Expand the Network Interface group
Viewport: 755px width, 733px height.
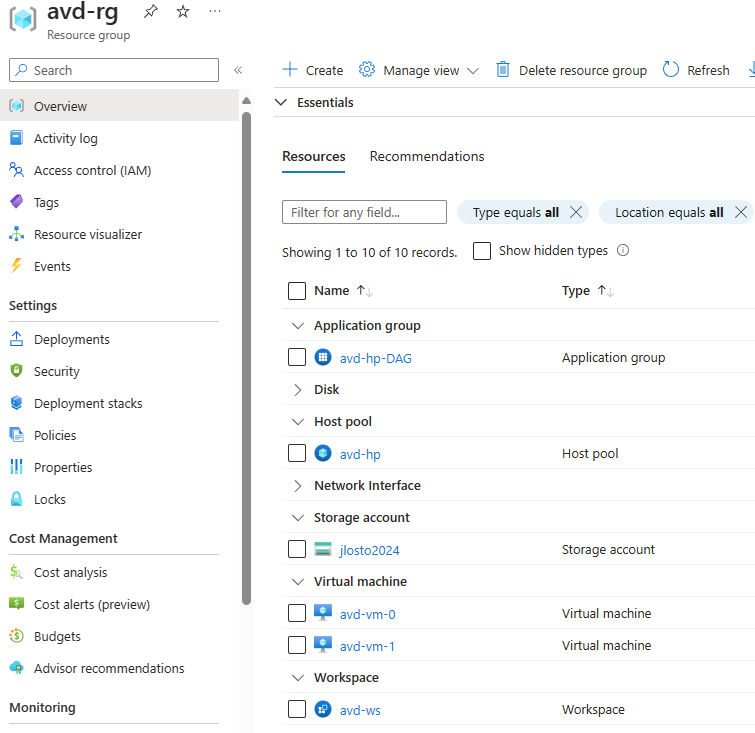(298, 485)
